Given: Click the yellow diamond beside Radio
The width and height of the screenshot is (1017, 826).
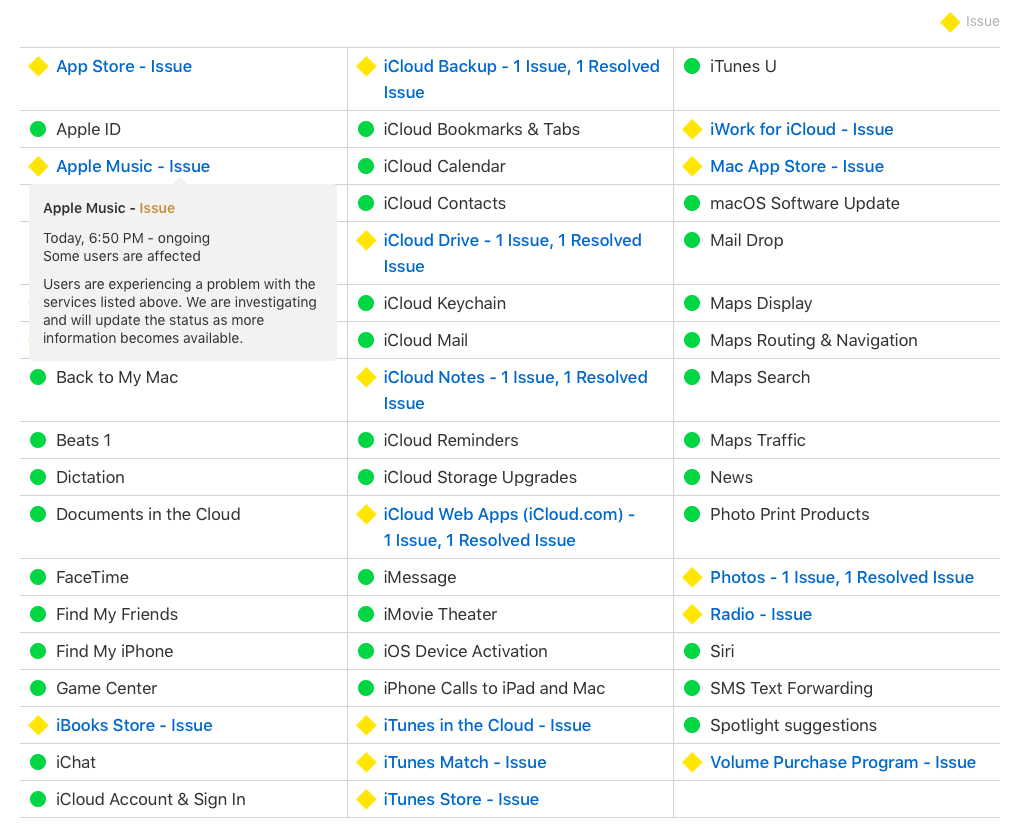Looking at the screenshot, I should pos(691,615).
